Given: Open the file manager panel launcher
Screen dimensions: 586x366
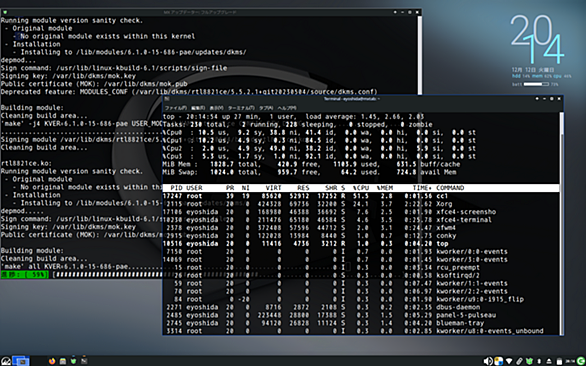Looking at the screenshot, I should coord(63,361).
